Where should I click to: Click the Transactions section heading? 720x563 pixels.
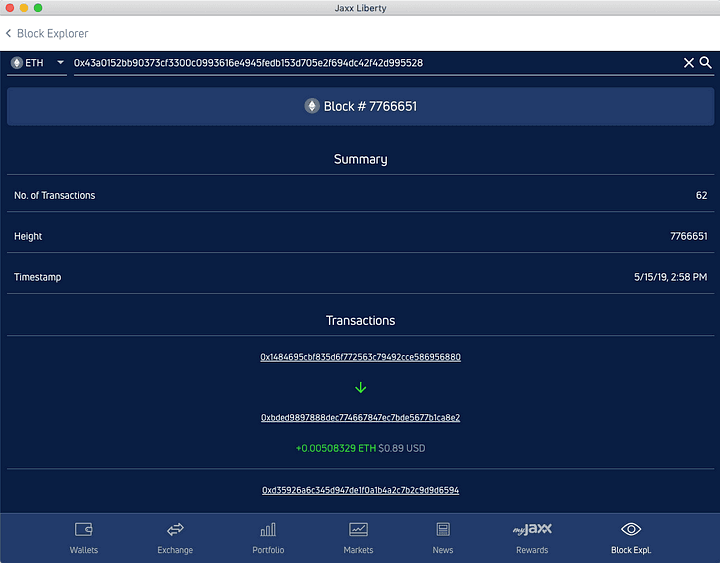[x=360, y=321]
